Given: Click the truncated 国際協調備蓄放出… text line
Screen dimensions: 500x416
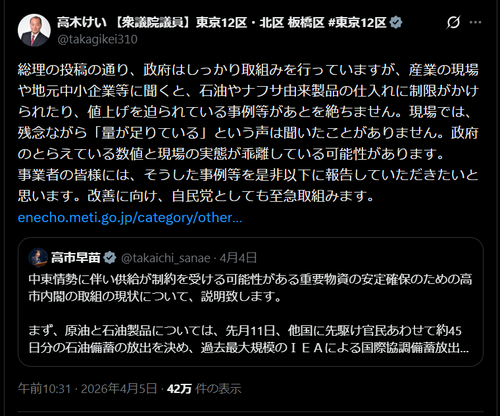Looking at the screenshot, I should pyautogui.click(x=248, y=348).
